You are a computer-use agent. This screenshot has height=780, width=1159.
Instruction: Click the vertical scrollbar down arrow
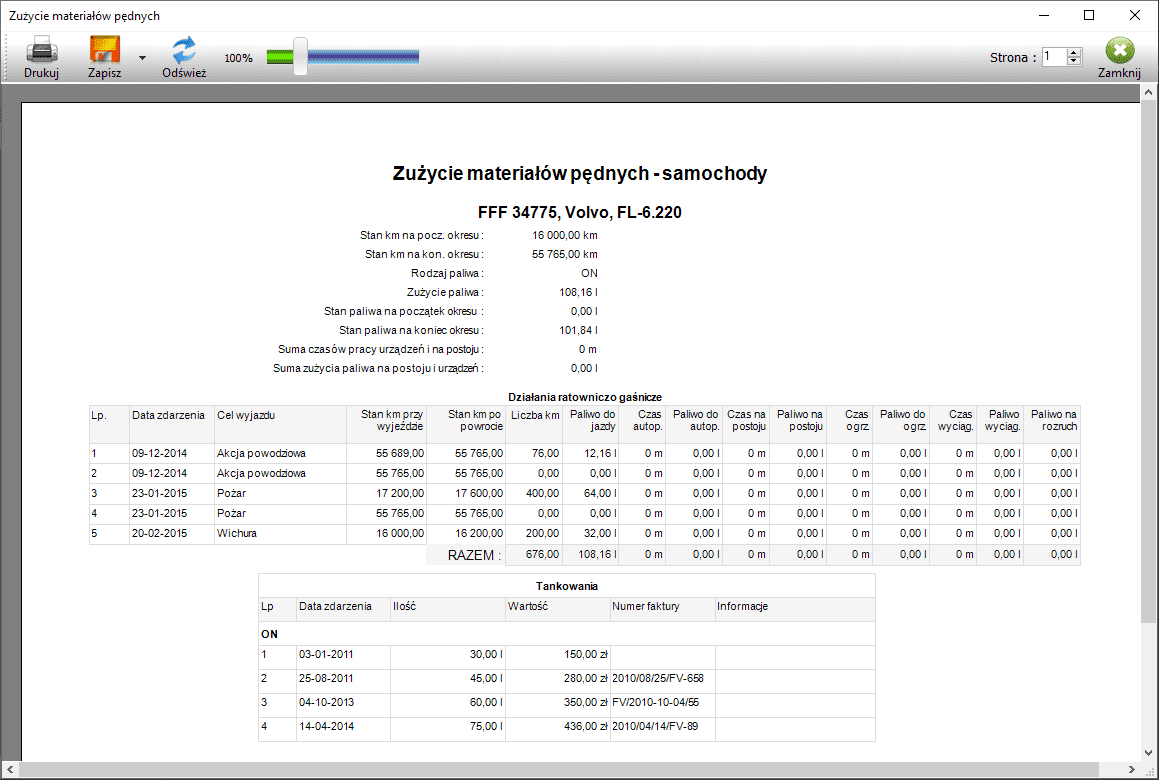[x=1148, y=753]
